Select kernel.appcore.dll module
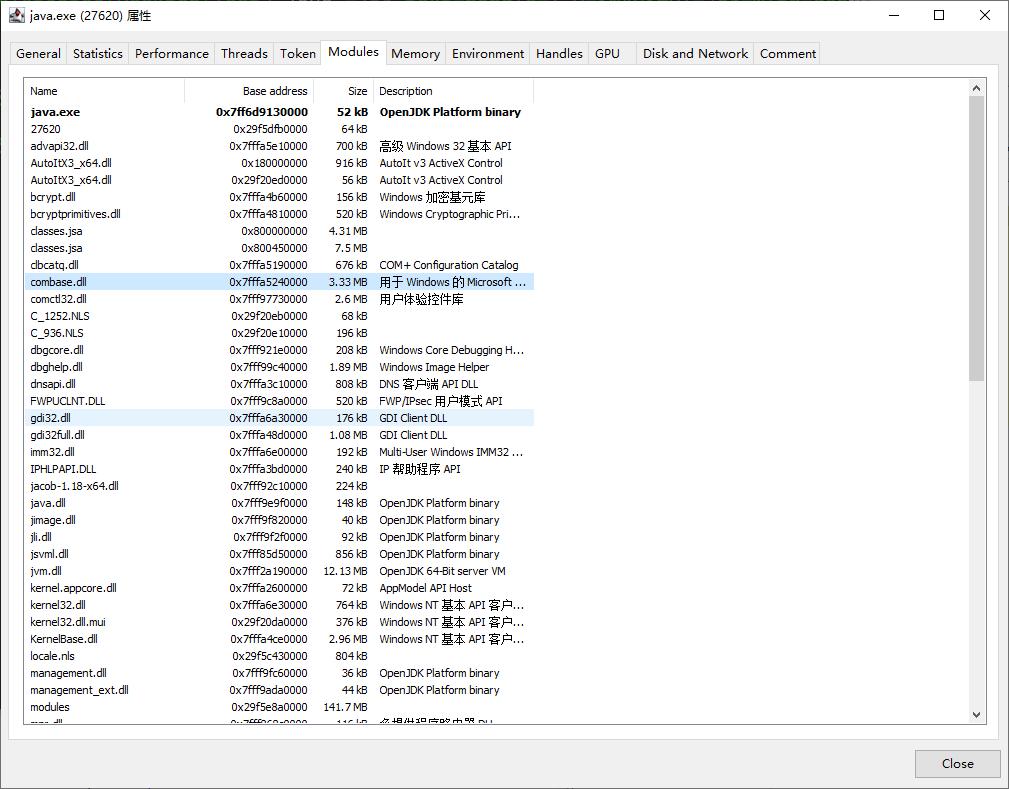The image size is (1009, 789). point(279,588)
